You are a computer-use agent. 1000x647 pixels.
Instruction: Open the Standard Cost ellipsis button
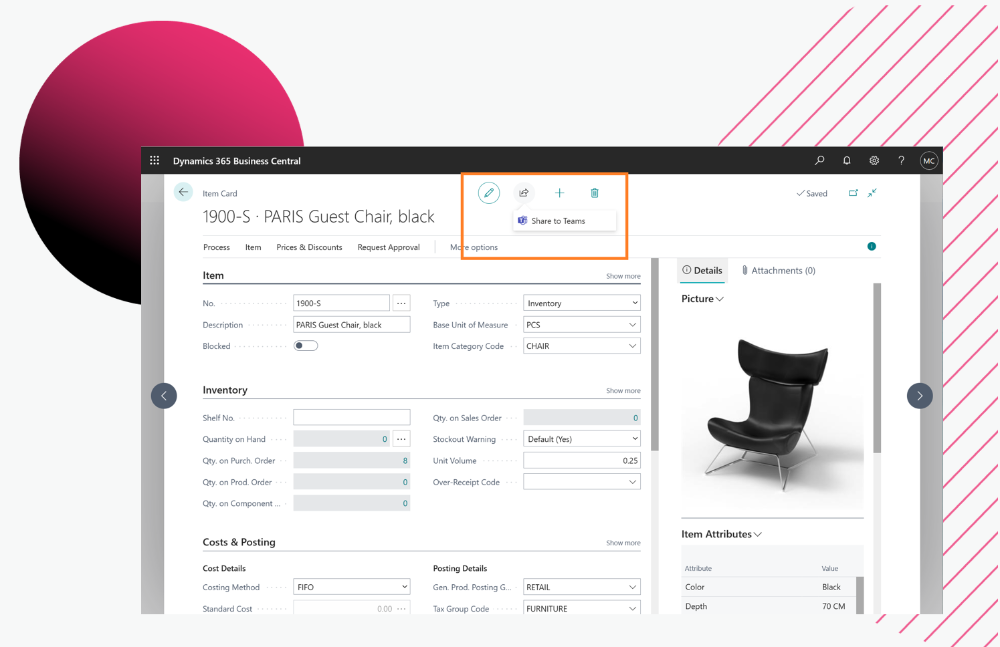(401, 609)
